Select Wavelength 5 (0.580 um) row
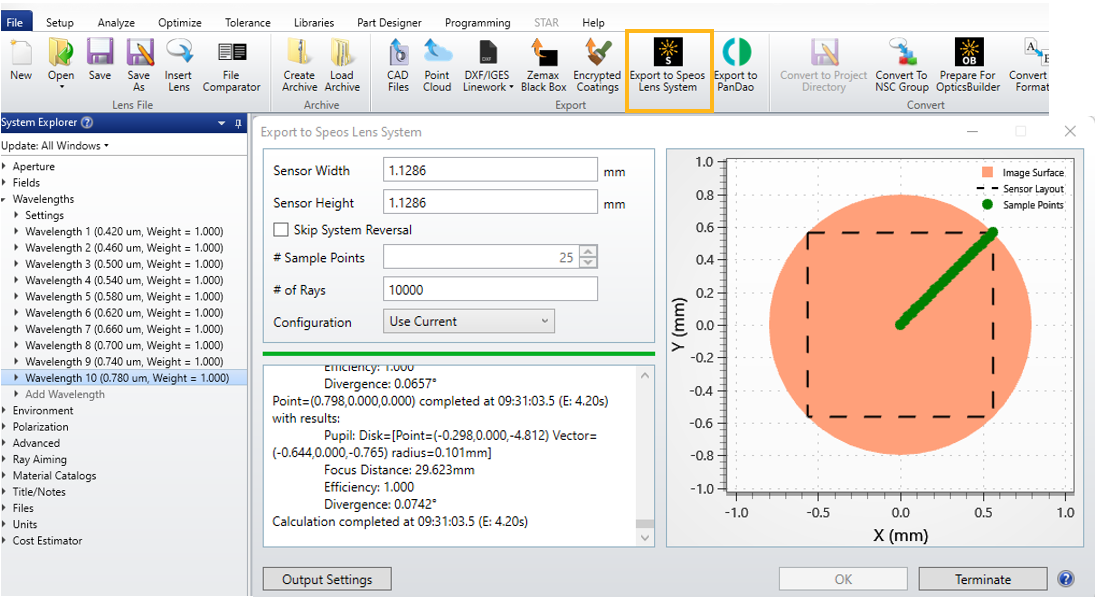 (124, 297)
